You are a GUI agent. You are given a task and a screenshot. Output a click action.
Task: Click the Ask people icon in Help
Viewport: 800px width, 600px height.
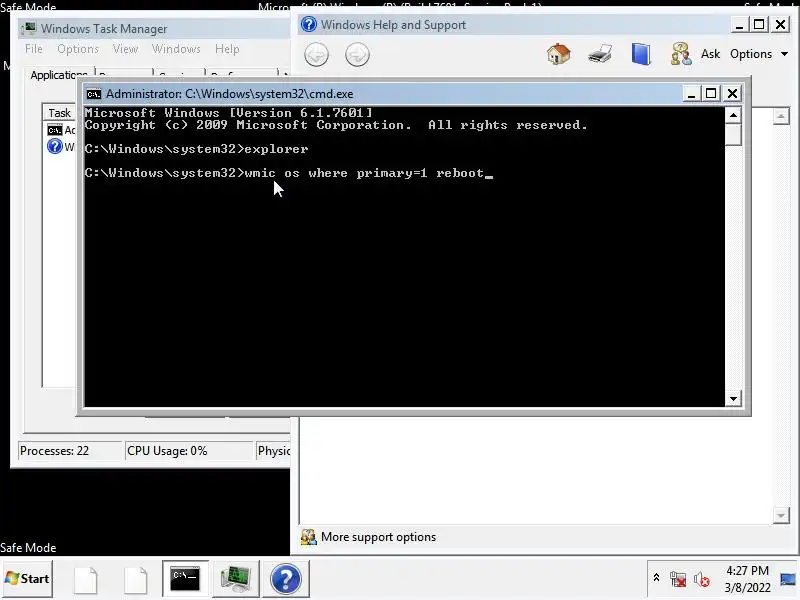click(681, 54)
